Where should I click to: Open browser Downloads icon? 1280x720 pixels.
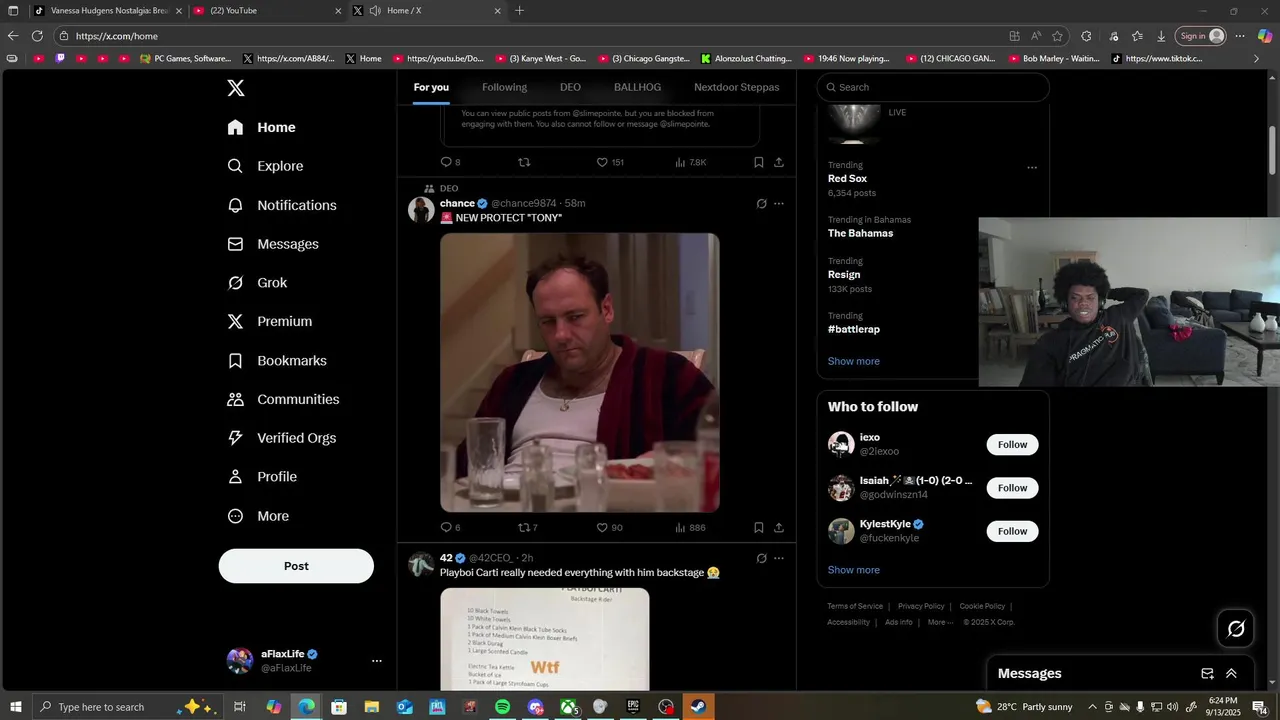pos(1161,36)
